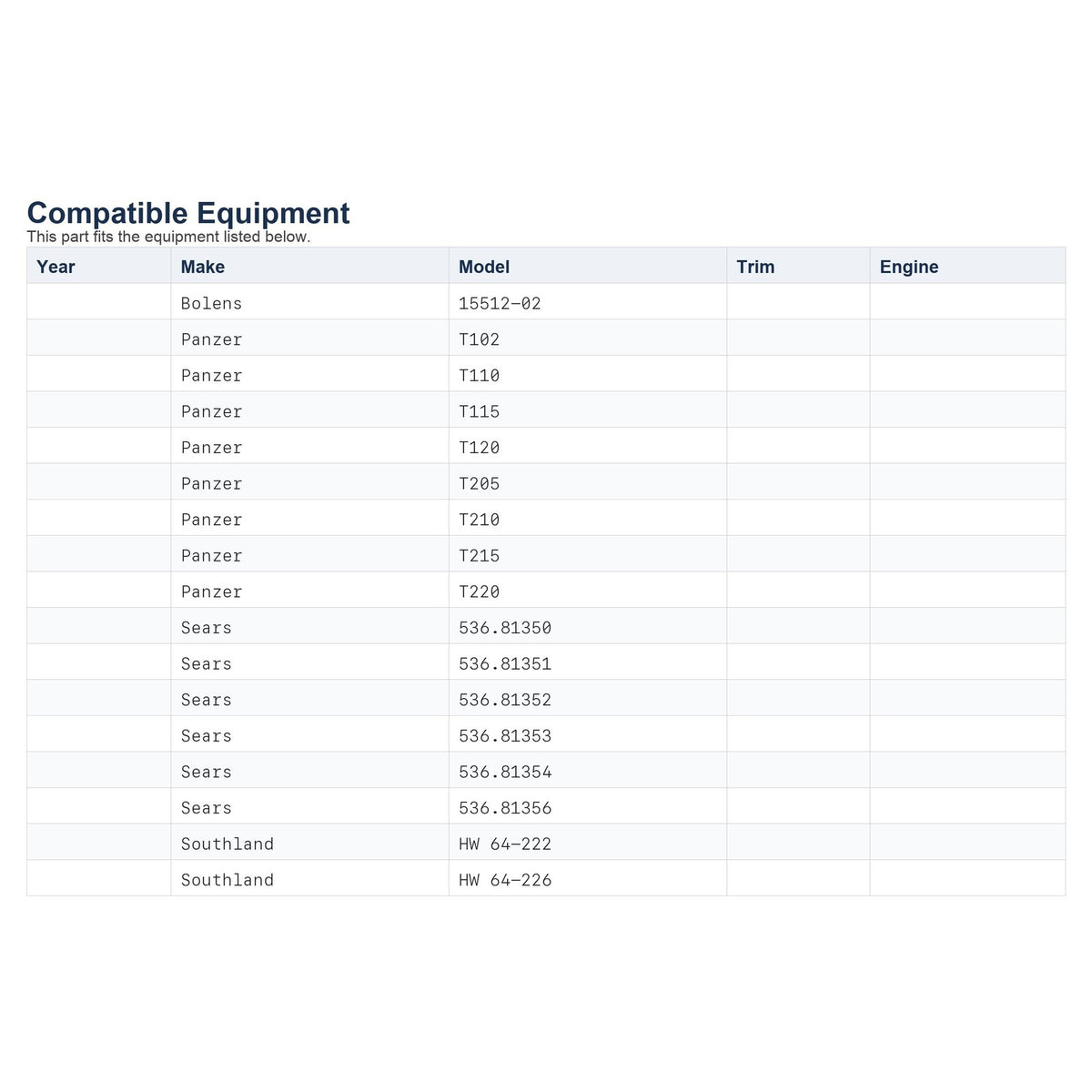The image size is (1092, 1092).
Task: Click the Trim column header
Action: click(x=798, y=266)
